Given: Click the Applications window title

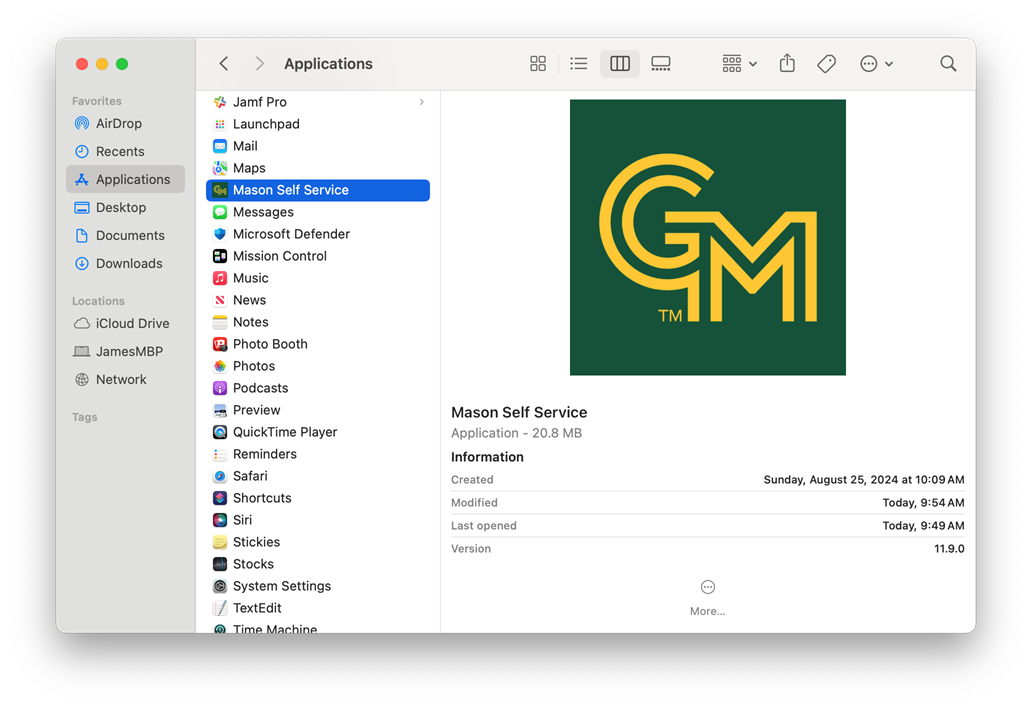Looking at the screenshot, I should click(328, 64).
